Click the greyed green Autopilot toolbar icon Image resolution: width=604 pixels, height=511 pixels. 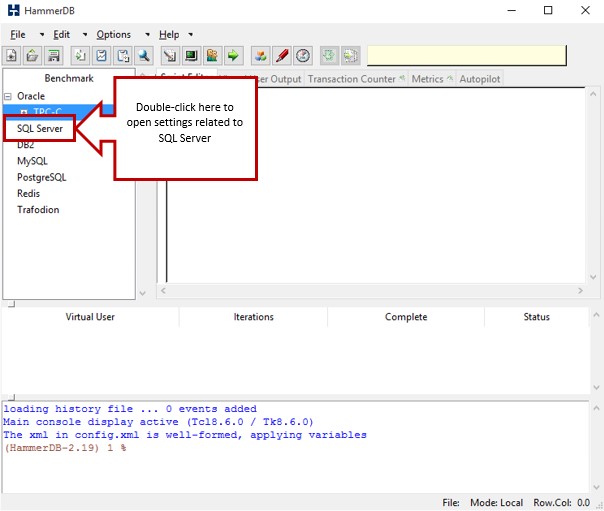pos(329,56)
